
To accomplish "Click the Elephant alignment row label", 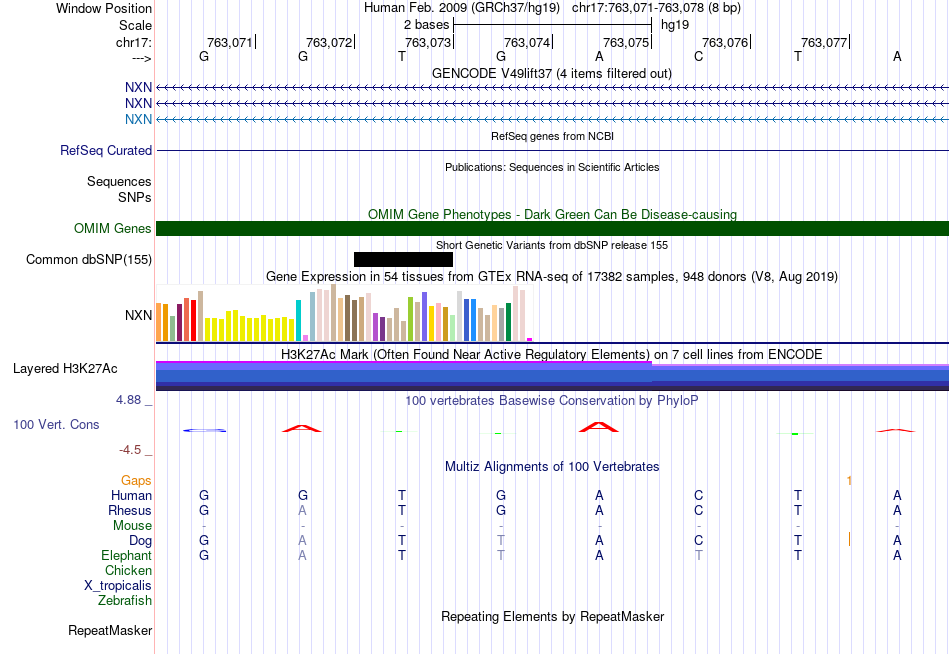I will (x=126, y=556).
